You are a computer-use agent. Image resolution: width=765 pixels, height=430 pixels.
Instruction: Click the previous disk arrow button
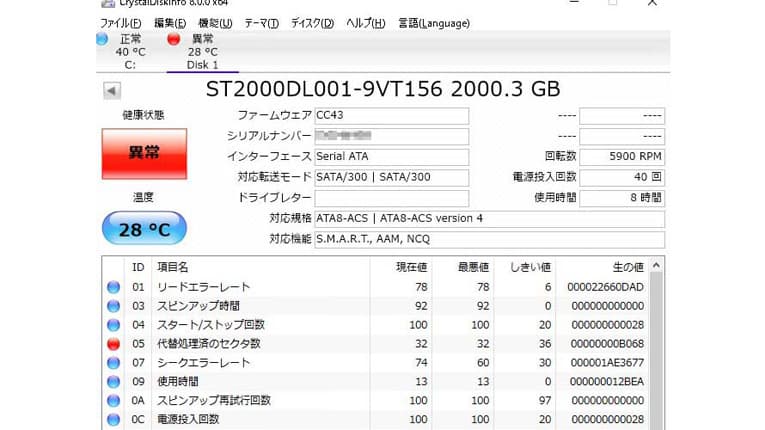tap(112, 90)
